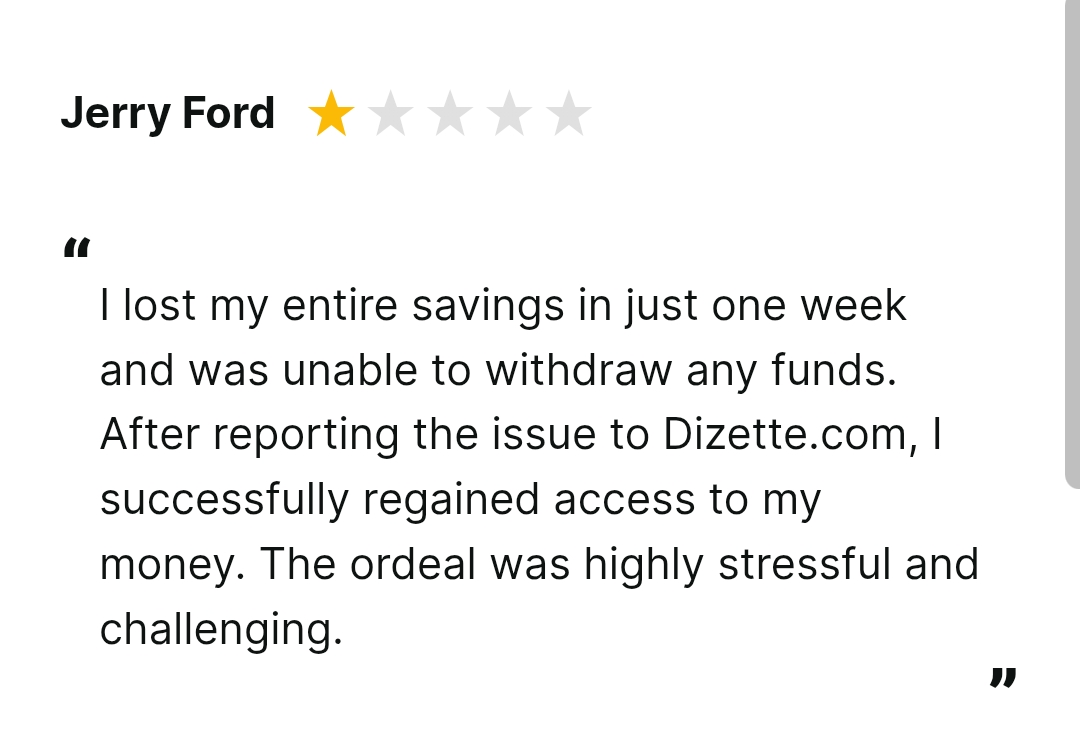Click the scrollbar track below the thumb
The image size is (1080, 740).
coord(1072,615)
